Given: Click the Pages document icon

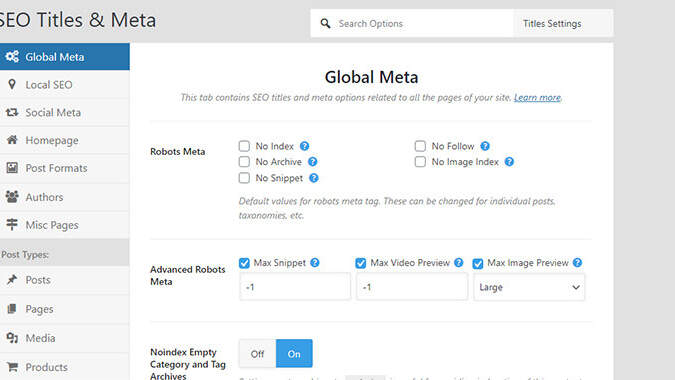Looking at the screenshot, I should point(12,309).
